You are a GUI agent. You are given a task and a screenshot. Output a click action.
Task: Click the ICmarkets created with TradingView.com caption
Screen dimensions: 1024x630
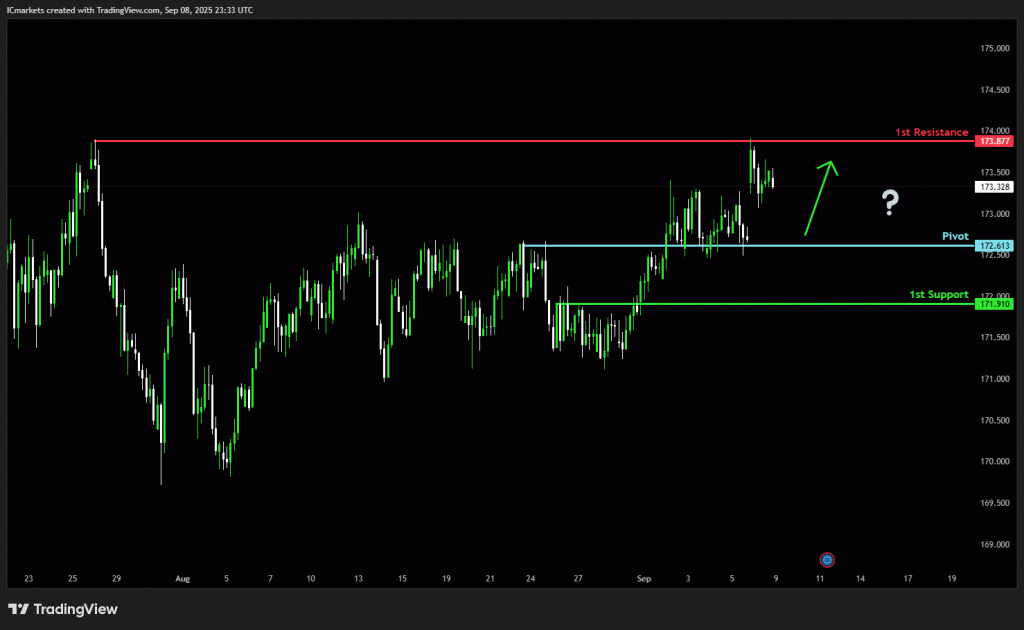pyautogui.click(x=130, y=10)
